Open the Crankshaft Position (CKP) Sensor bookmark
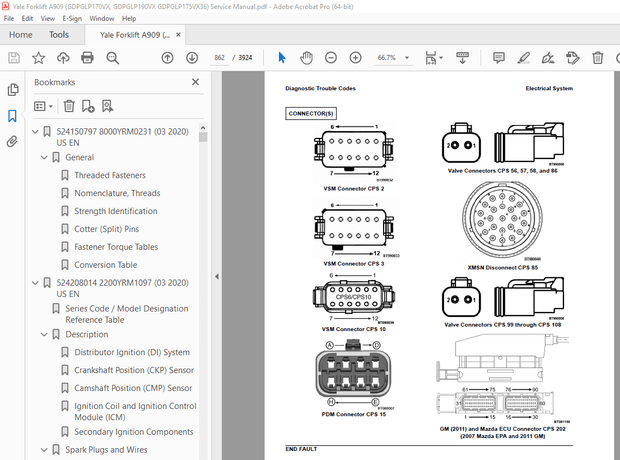Screen dimensions: 620x460 pos(134,370)
